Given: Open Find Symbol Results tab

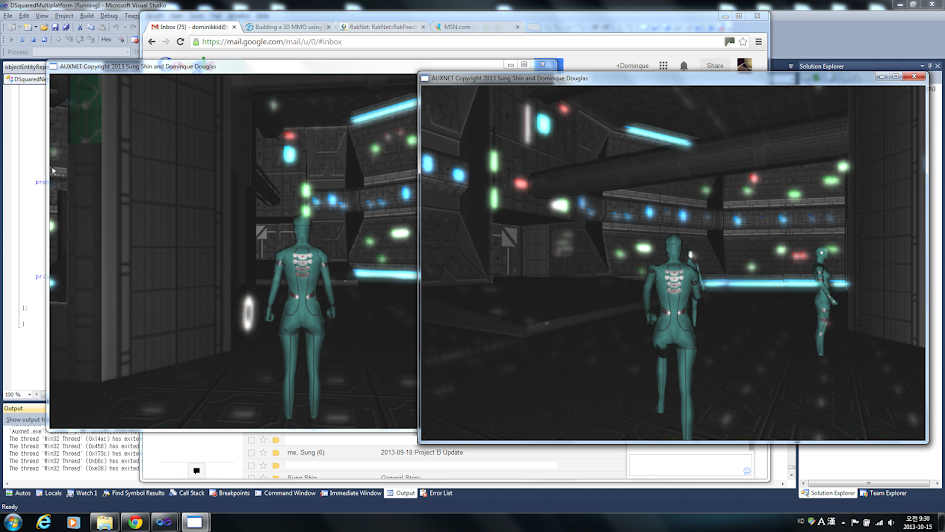Looking at the screenshot, I should pos(133,493).
